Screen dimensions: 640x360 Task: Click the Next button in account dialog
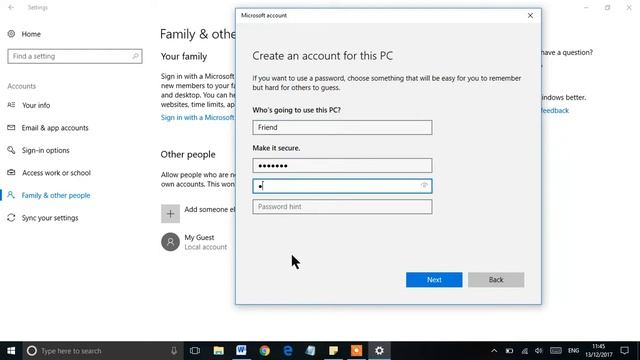point(434,280)
